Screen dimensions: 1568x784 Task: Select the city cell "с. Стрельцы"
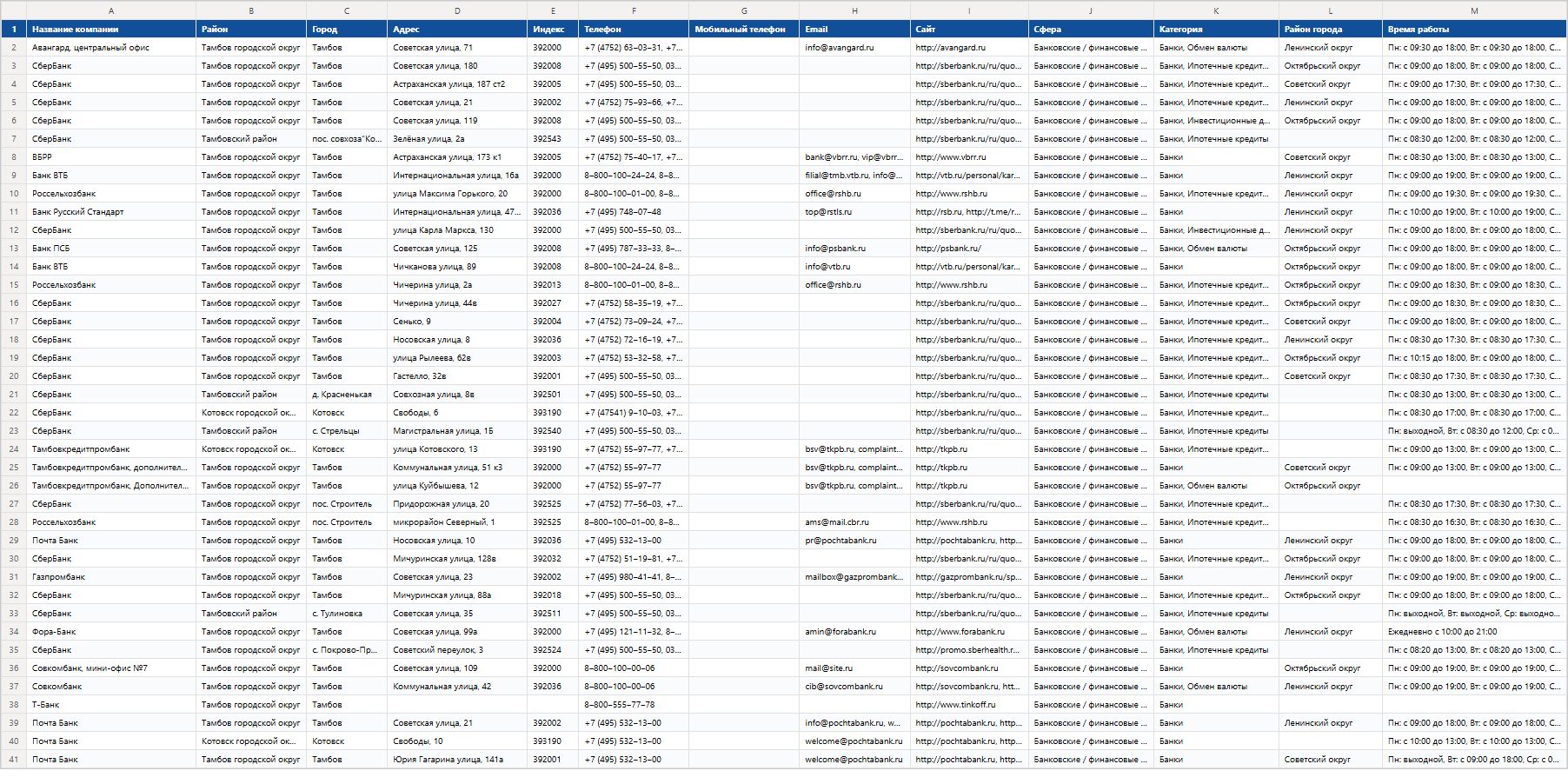[x=347, y=431]
